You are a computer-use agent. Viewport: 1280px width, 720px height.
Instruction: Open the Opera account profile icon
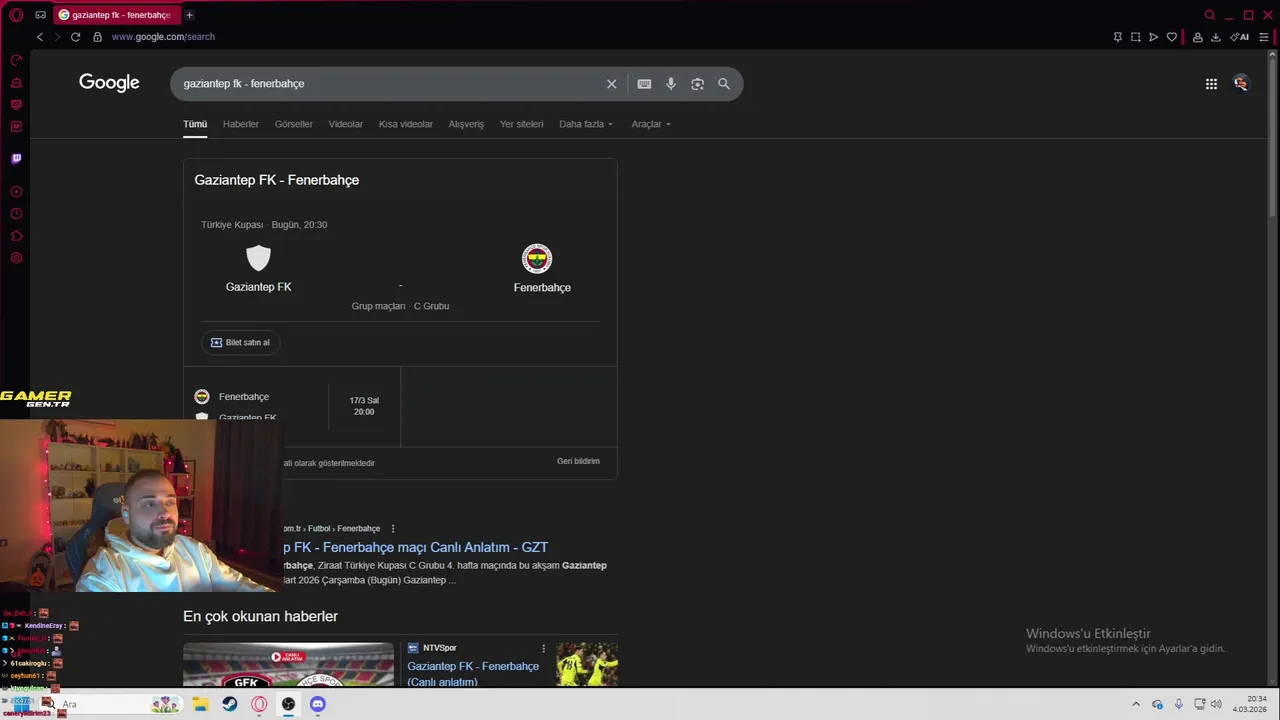coord(1197,37)
